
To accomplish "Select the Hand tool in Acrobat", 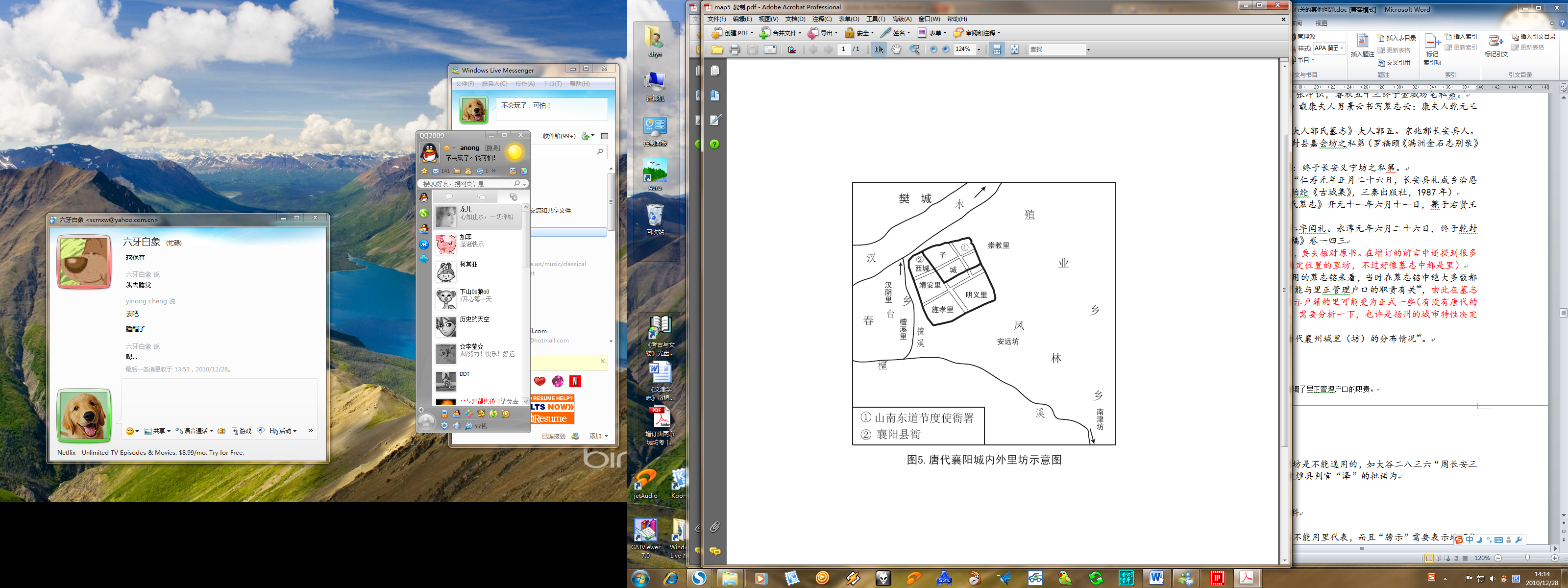I will (x=897, y=49).
